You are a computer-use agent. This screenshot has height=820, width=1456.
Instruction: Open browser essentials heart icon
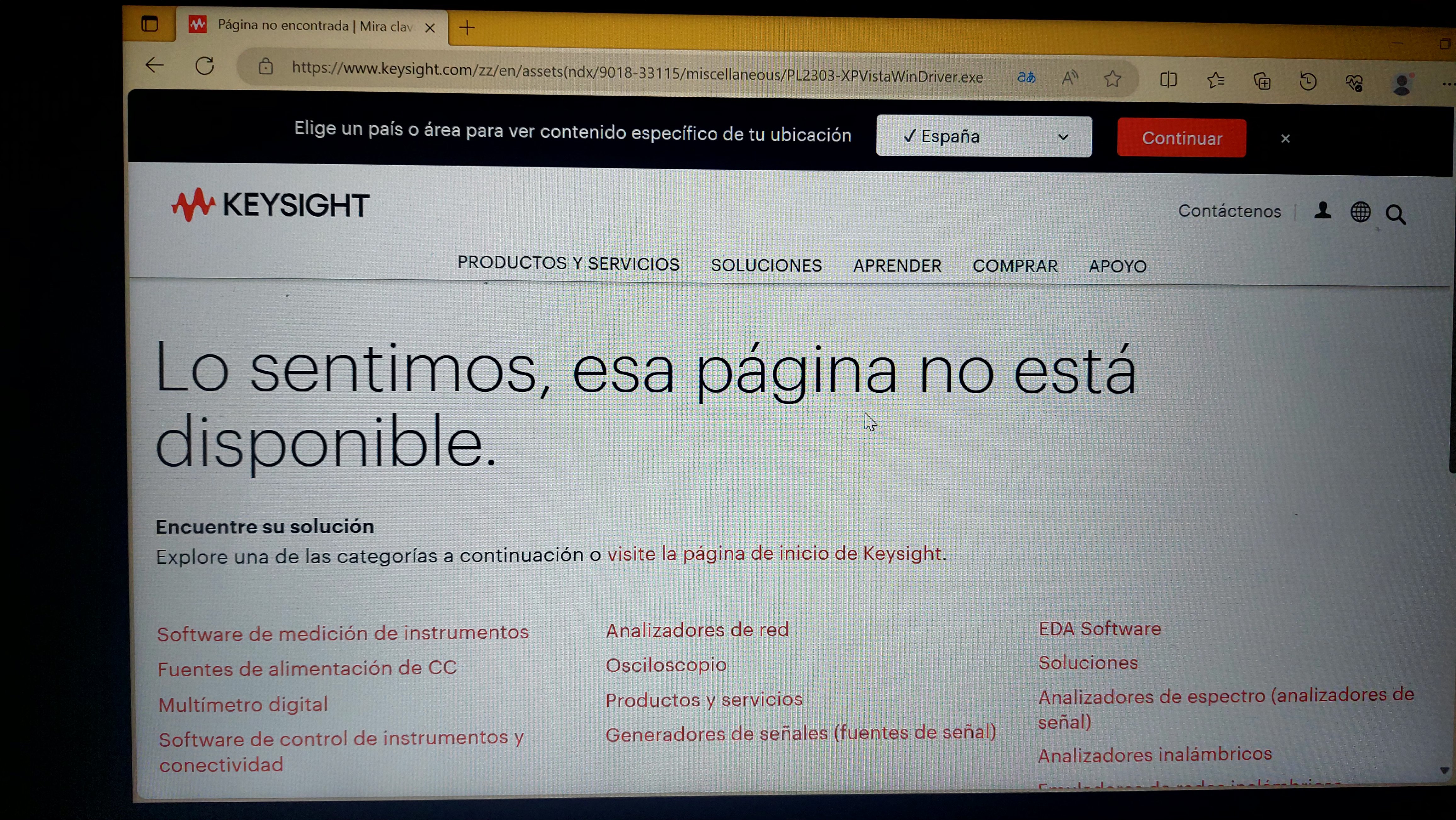[1354, 84]
